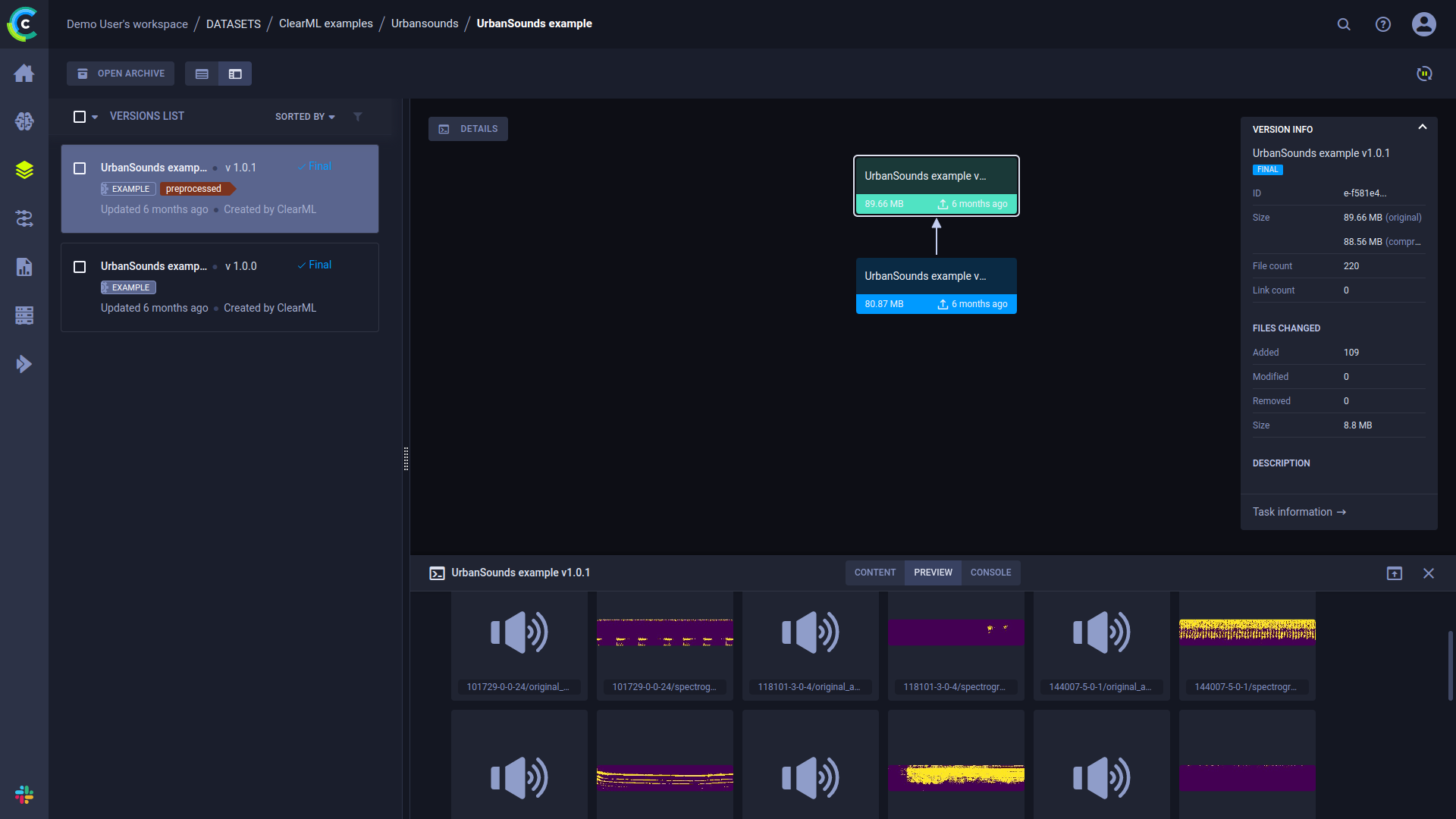Click the live activity icon top right
Screen dimensions: 1456x819
click(x=1425, y=73)
